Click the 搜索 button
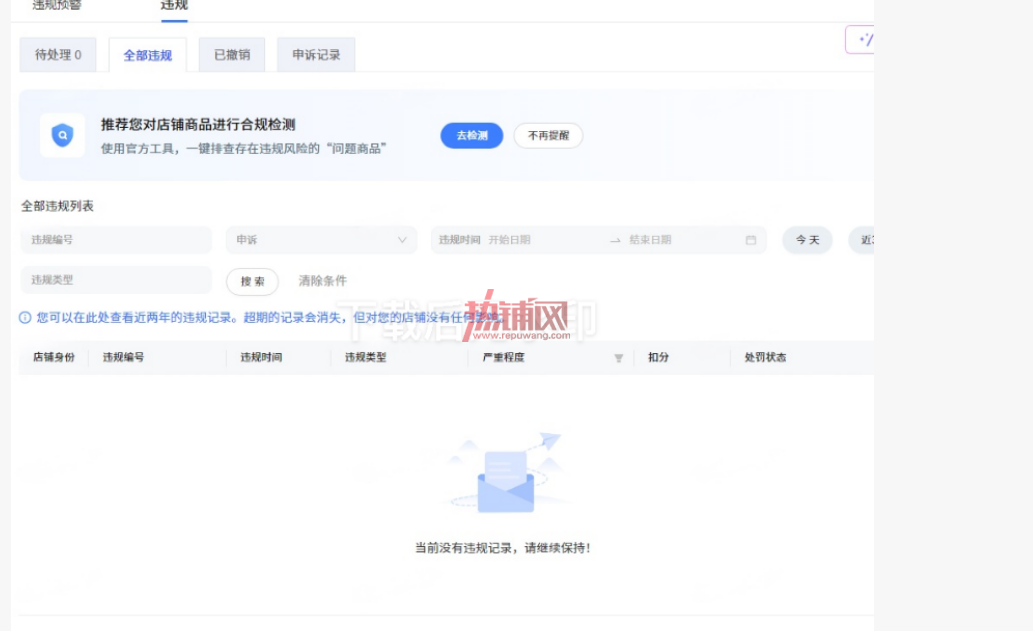This screenshot has width=1033, height=631. click(252, 281)
